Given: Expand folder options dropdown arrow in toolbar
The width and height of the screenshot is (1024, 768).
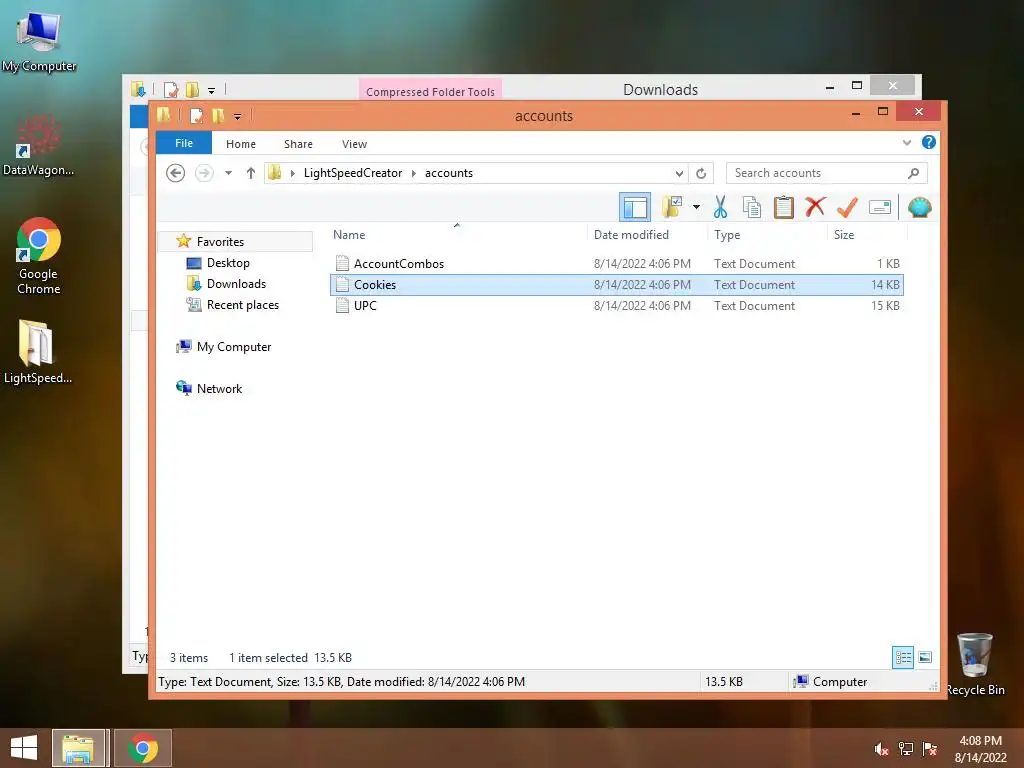Looking at the screenshot, I should coord(696,207).
